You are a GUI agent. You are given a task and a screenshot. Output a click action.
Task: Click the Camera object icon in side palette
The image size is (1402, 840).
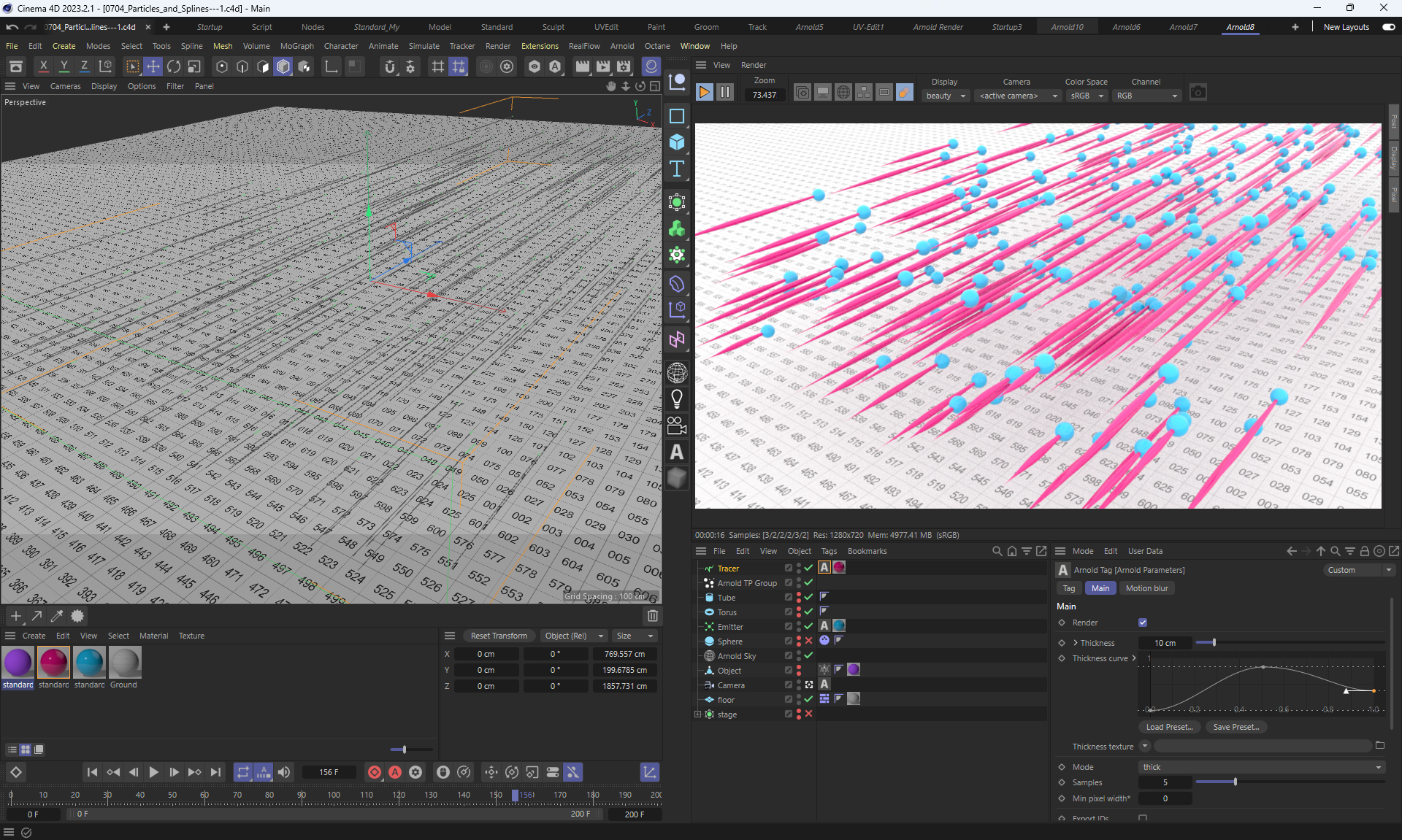(677, 425)
